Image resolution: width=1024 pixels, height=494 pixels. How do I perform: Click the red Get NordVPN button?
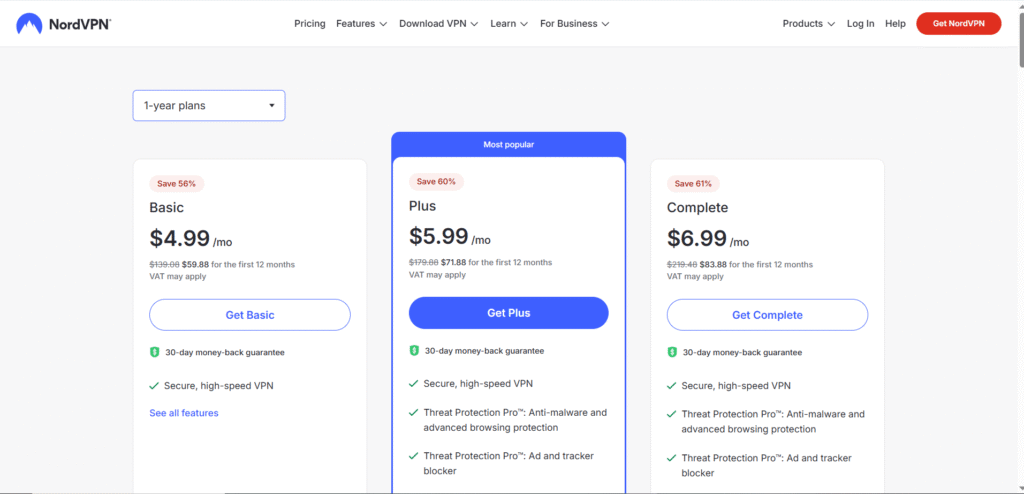[x=958, y=24]
